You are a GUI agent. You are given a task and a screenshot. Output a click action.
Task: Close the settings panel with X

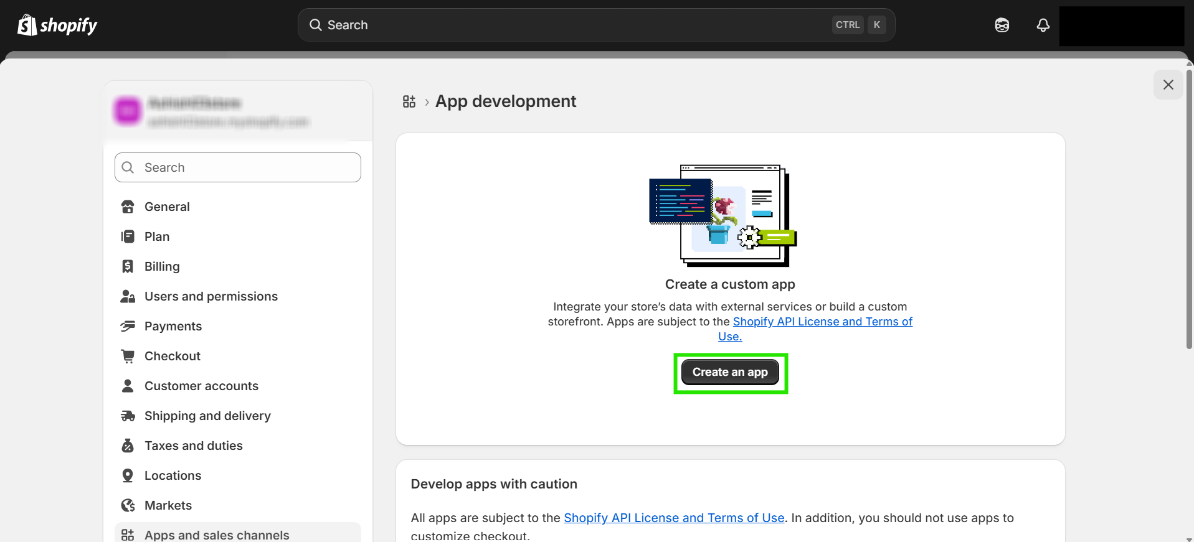[x=1168, y=85]
